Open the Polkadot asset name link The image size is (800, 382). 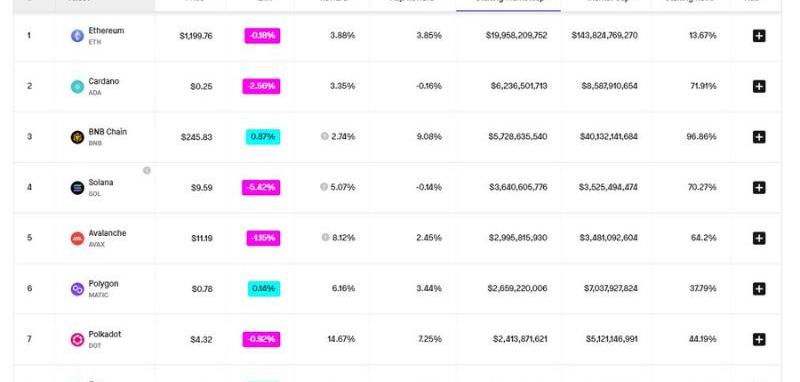click(x=105, y=335)
